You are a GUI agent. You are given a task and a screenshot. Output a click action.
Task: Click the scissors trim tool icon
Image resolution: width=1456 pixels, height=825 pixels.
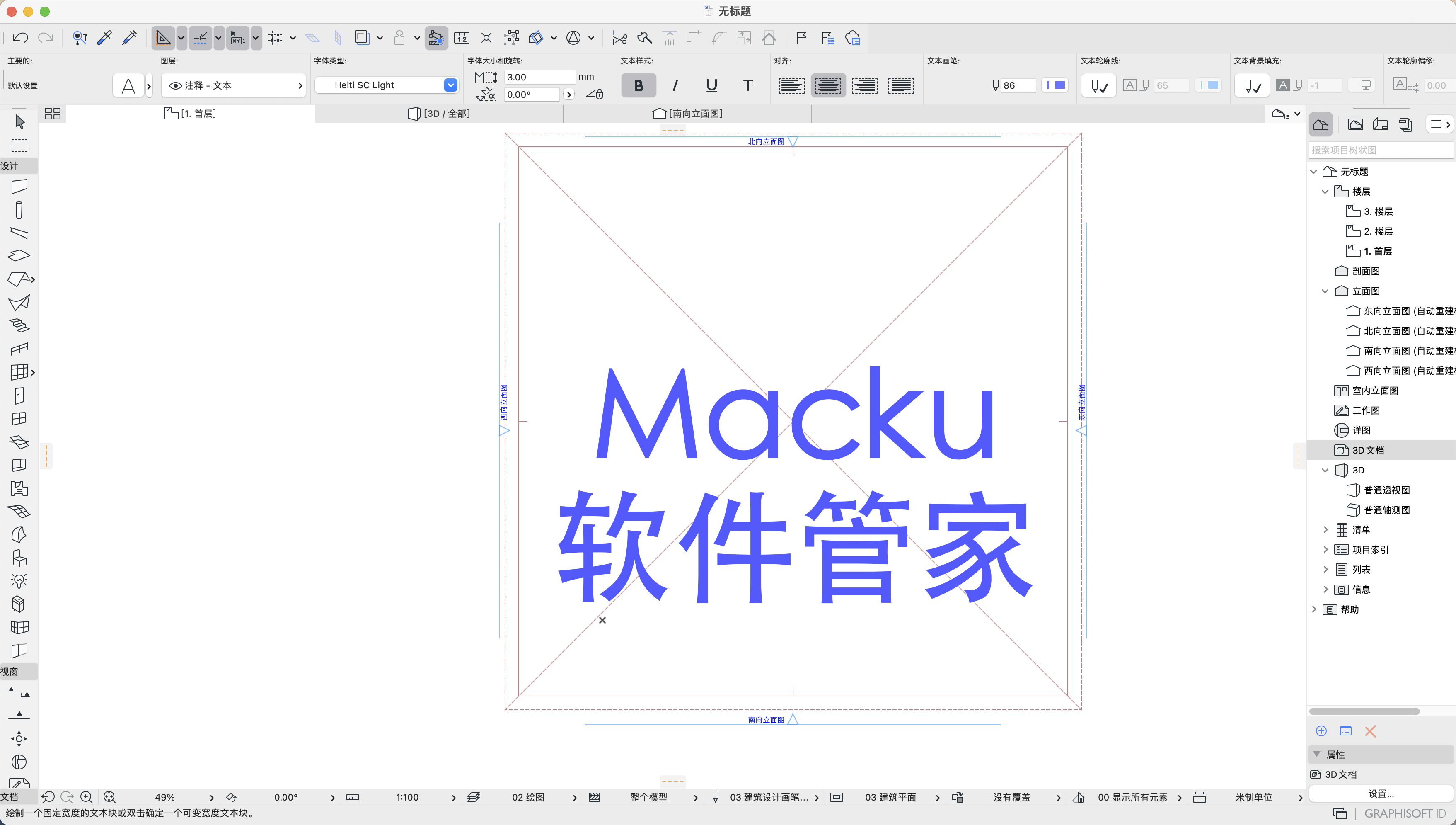(619, 38)
